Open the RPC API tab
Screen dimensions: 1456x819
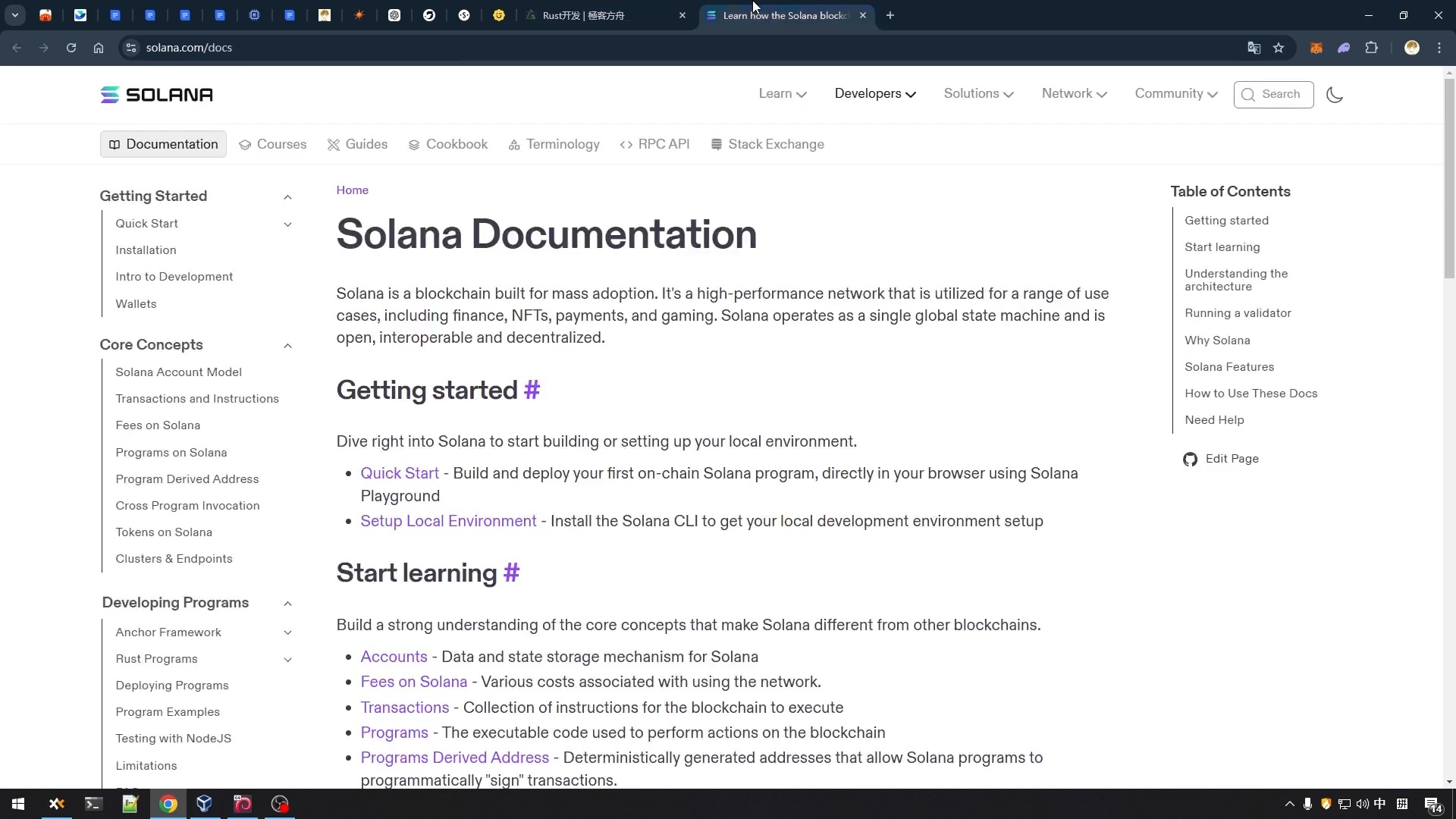655,144
